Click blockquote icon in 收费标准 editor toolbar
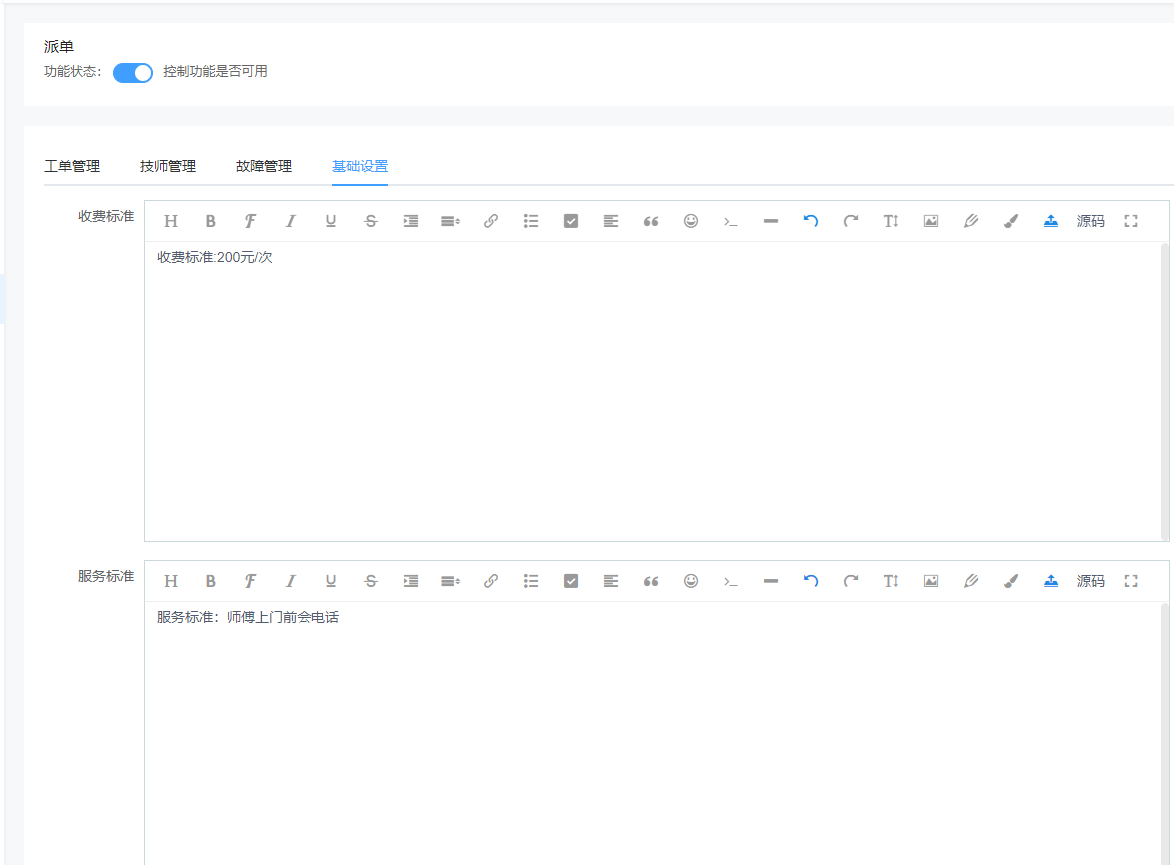Screen dimensions: 1174x865 pyautogui.click(x=651, y=221)
